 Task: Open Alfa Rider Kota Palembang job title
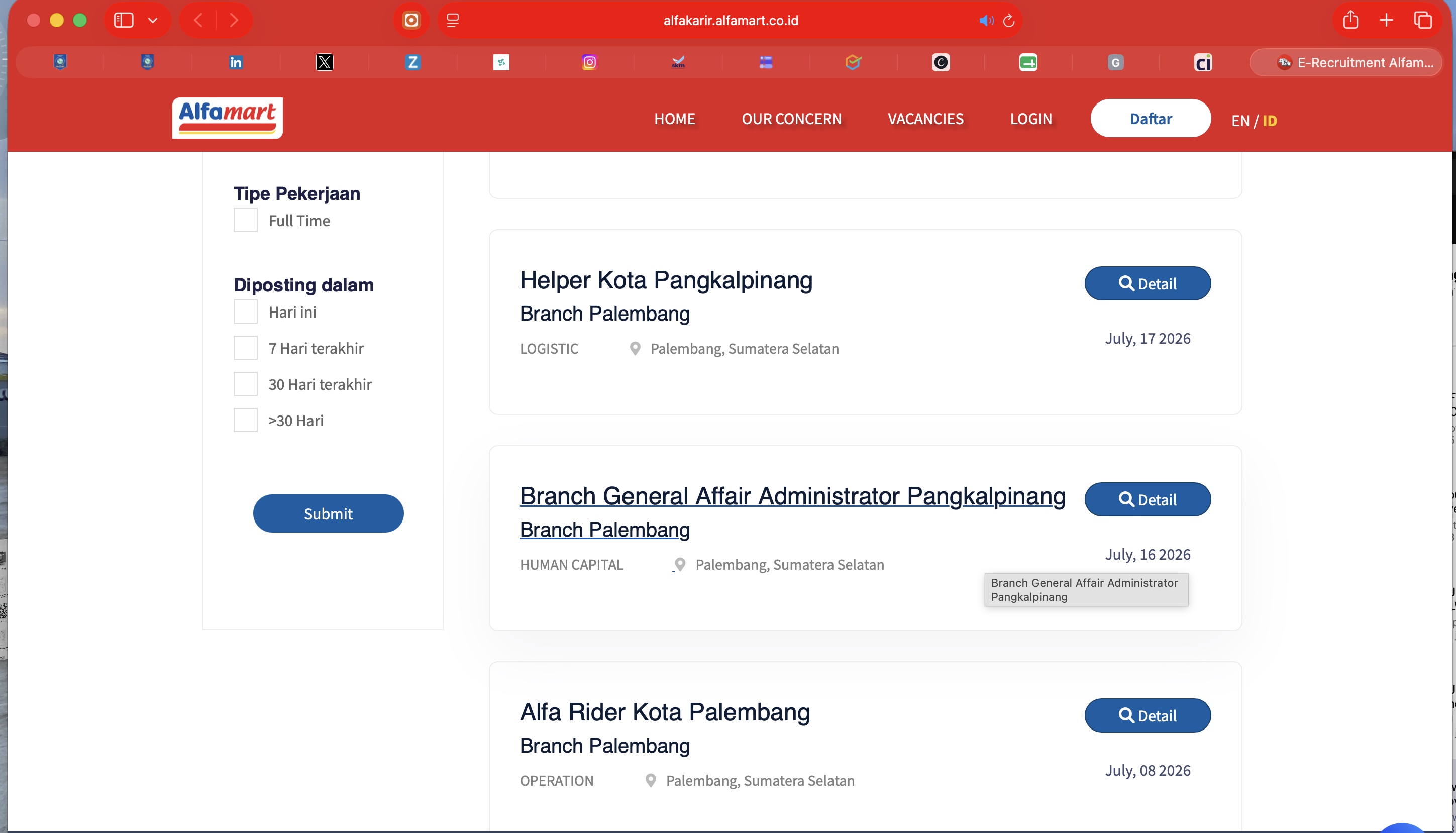click(665, 712)
